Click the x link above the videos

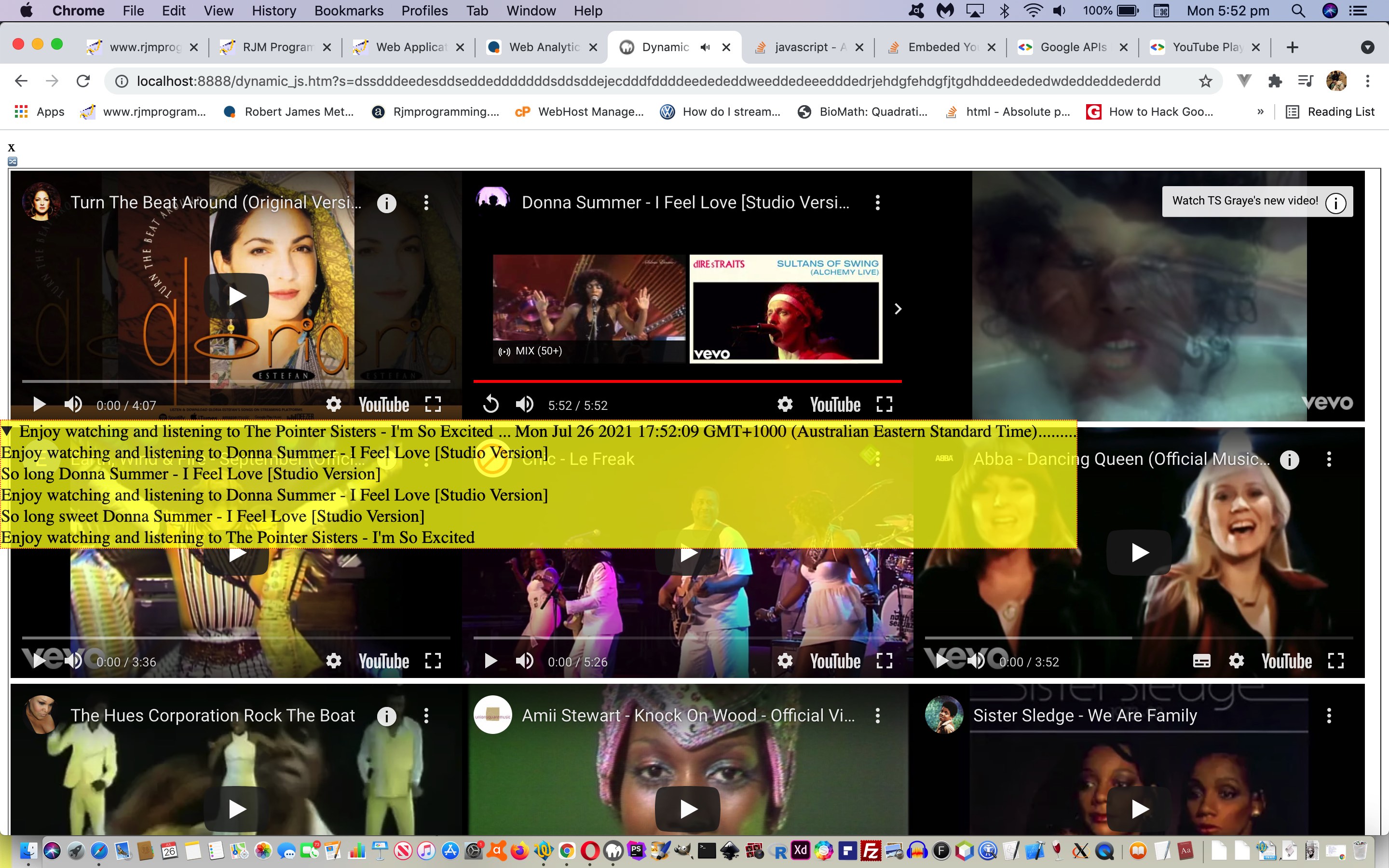(12, 148)
